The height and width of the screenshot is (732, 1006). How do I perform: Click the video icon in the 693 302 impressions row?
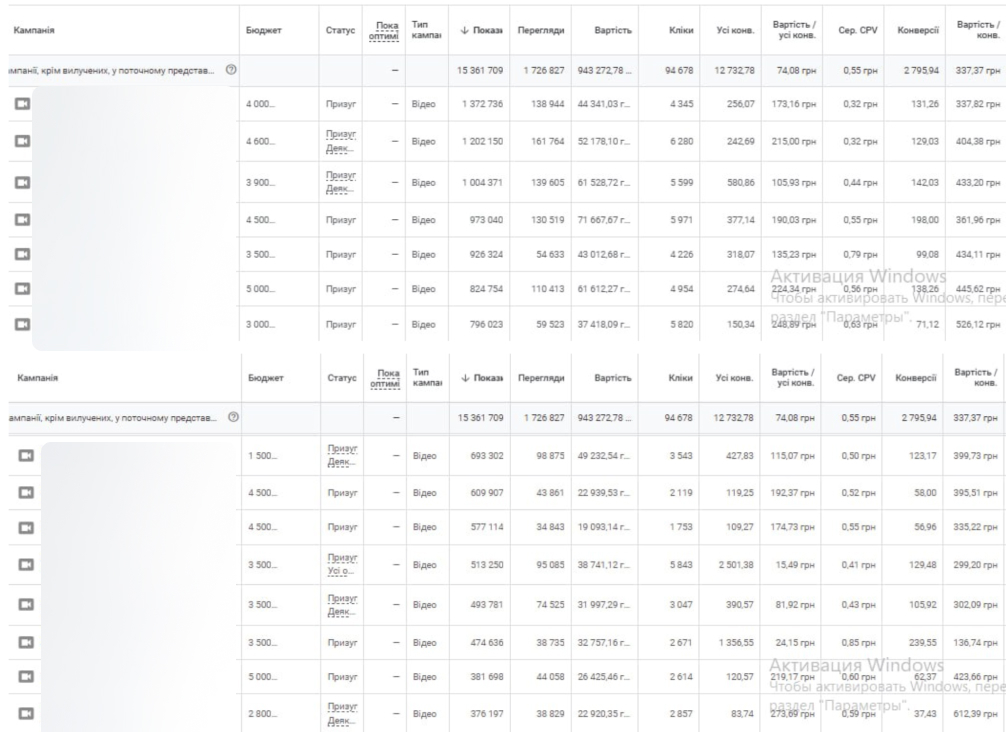click(x=26, y=455)
